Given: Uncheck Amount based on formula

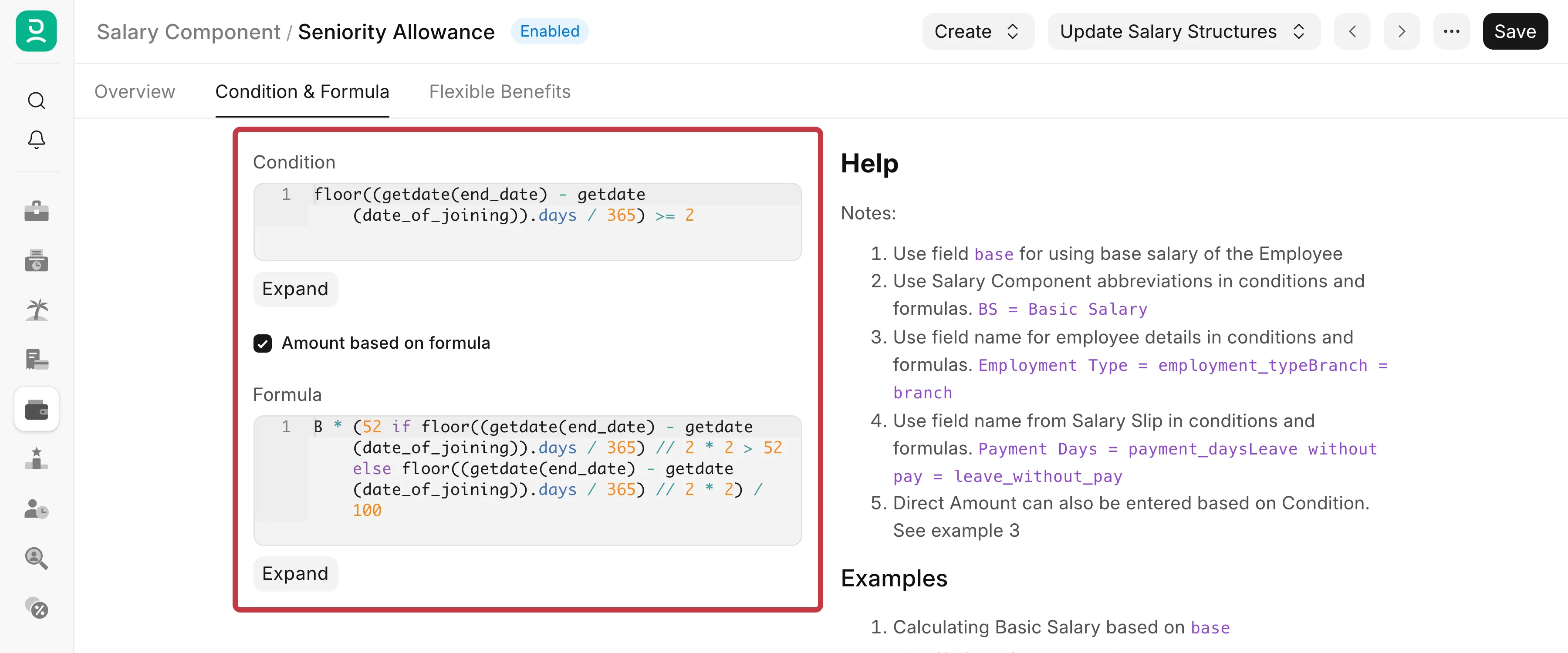Looking at the screenshot, I should [x=262, y=343].
